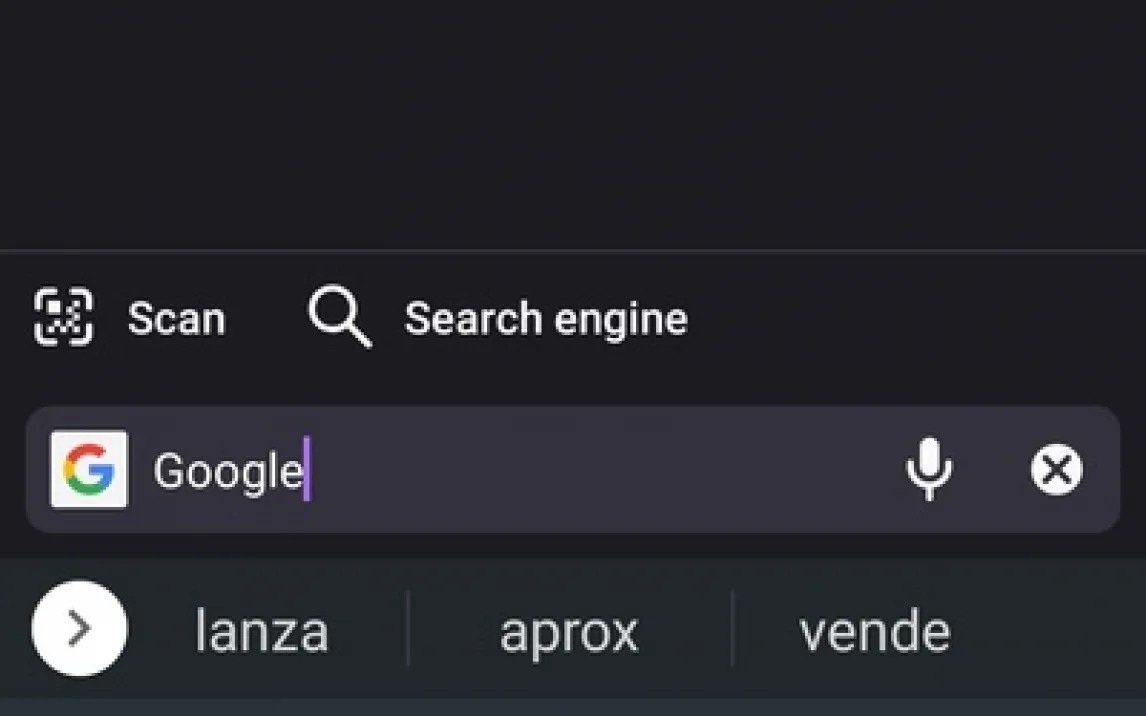This screenshot has width=1146, height=716.
Task: Select the "lanza" keyboard suggestion
Action: click(x=261, y=631)
